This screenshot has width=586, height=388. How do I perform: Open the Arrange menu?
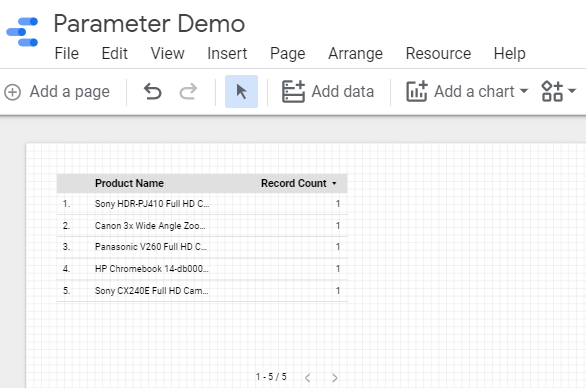point(355,53)
